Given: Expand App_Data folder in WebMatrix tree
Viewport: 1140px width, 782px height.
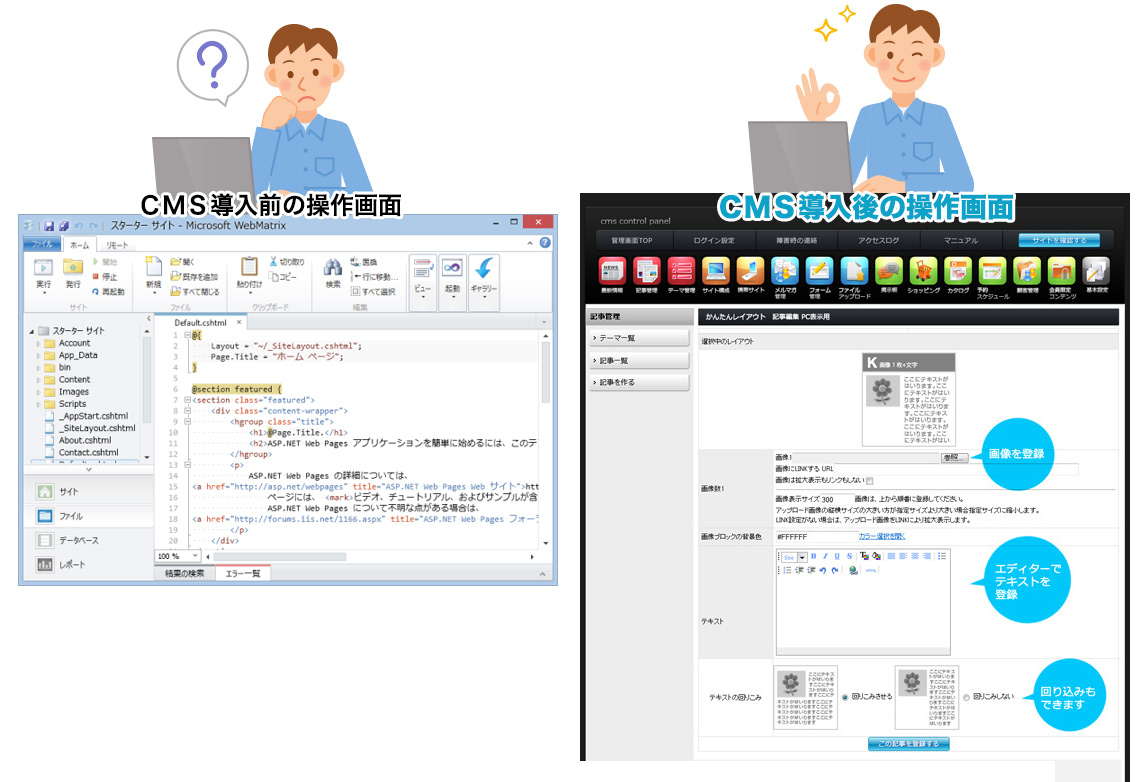Looking at the screenshot, I should 39,356.
